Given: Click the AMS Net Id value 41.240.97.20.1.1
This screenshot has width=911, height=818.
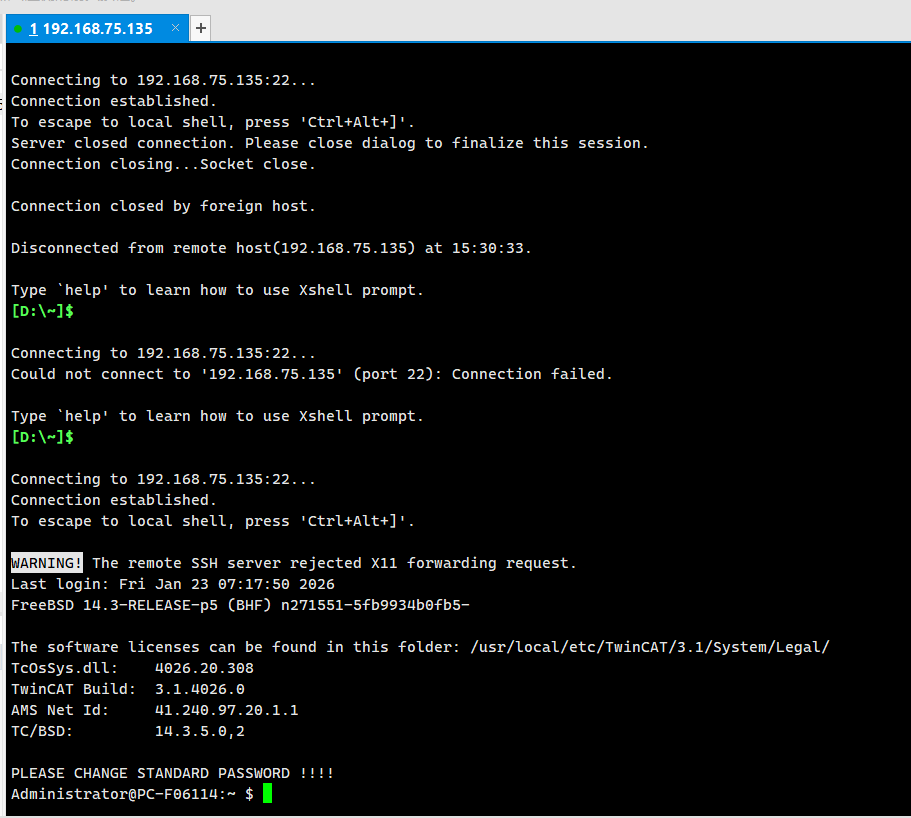Looking at the screenshot, I should coord(226,710).
